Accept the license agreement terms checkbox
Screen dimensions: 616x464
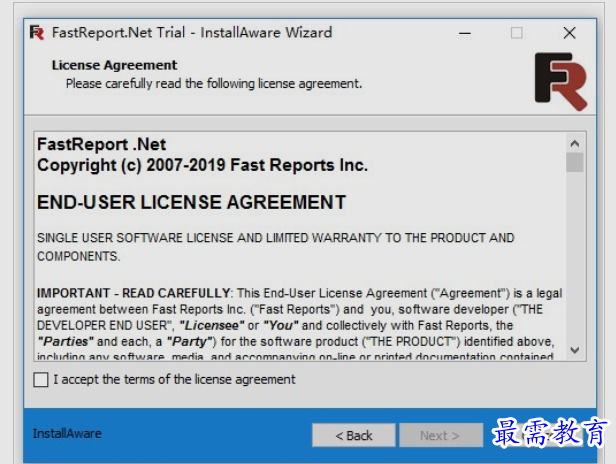coord(41,380)
